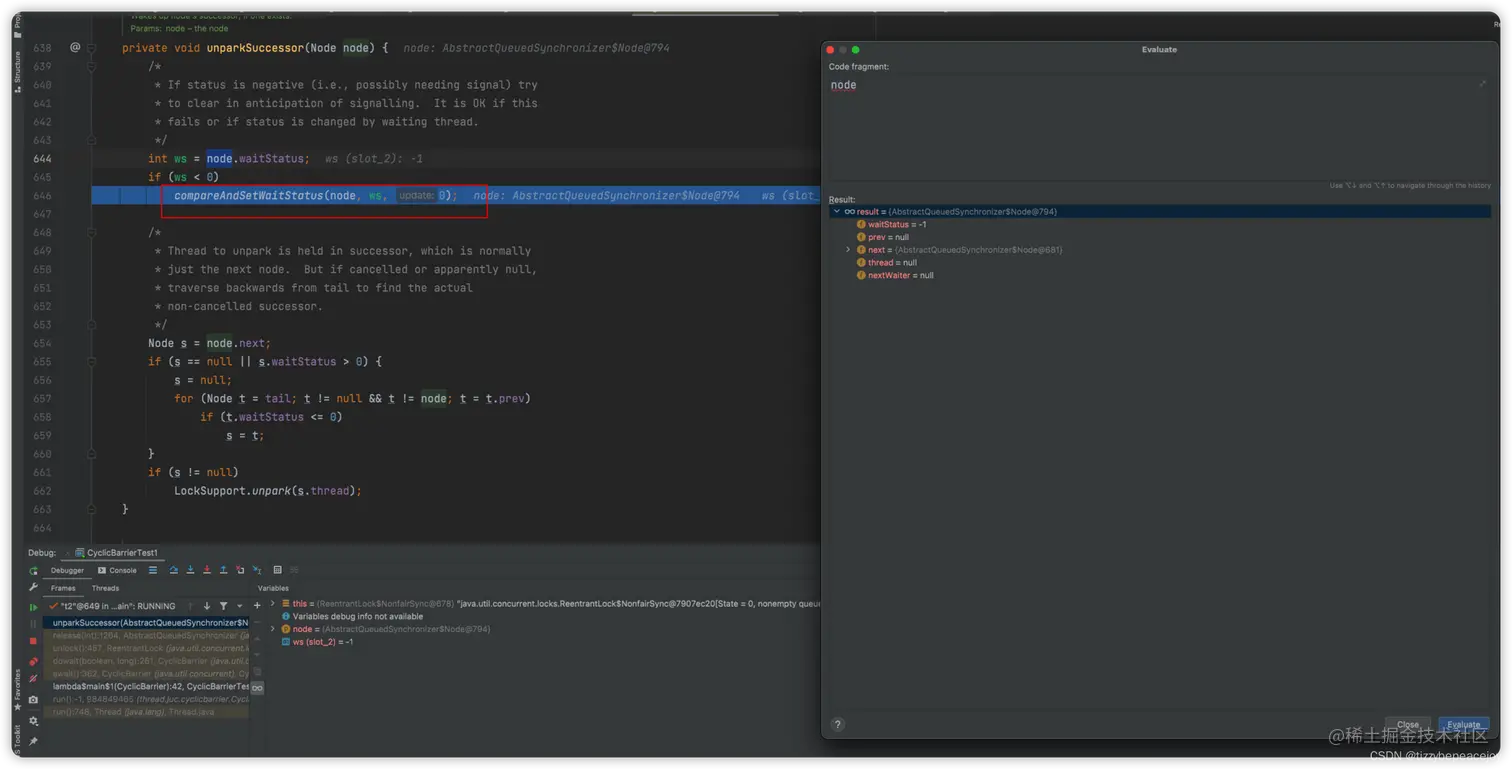
Task: Switch to the Console tab
Action: [117, 571]
